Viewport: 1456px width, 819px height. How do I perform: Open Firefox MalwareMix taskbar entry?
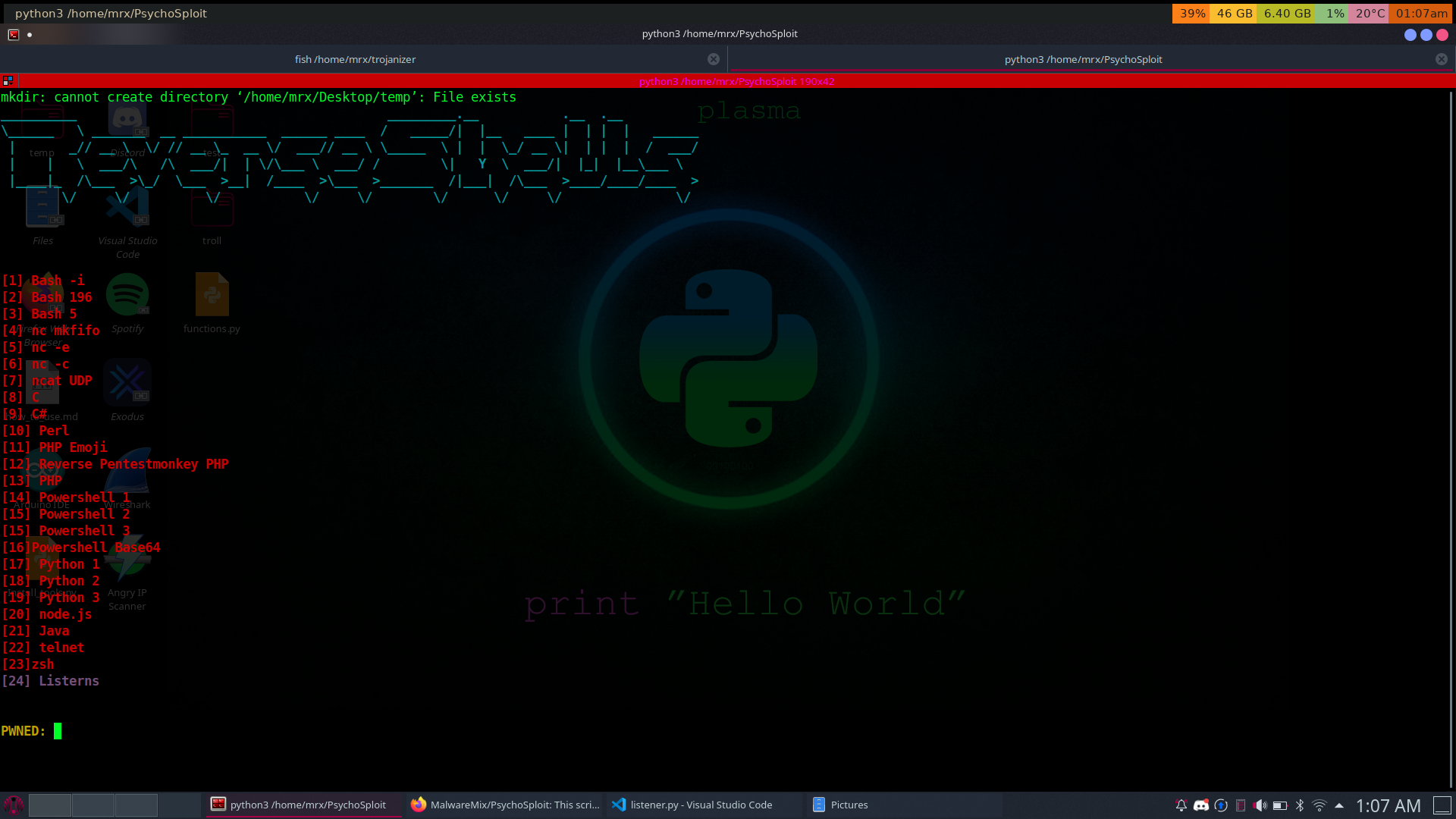(x=504, y=805)
